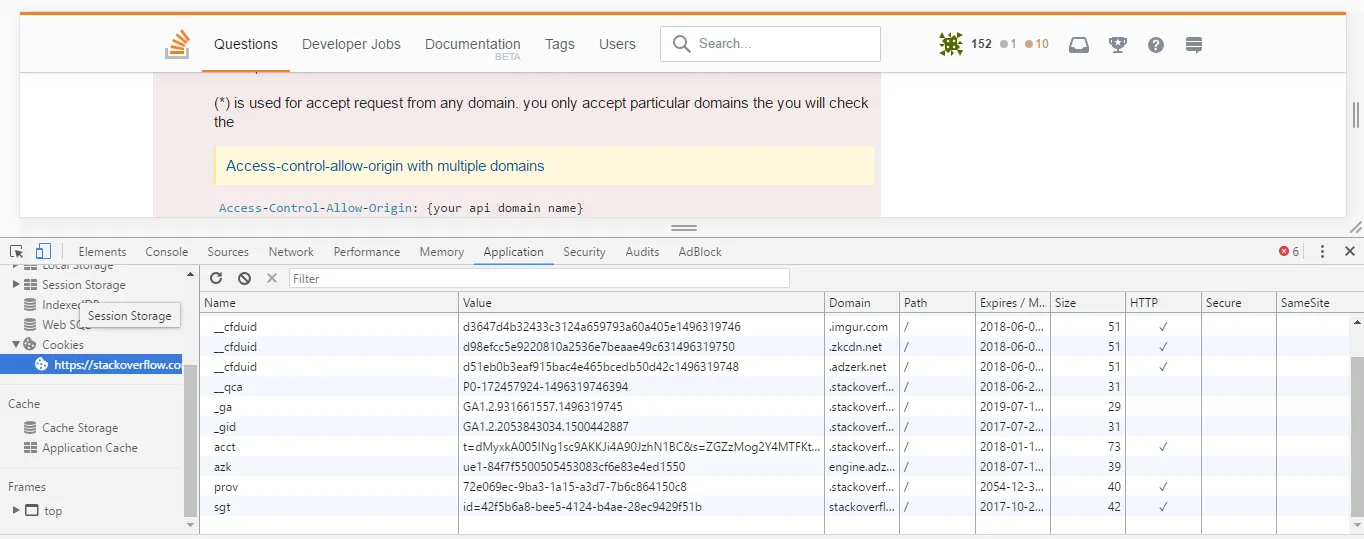Click the Stack Overflow logo icon
This screenshot has height=539, width=1364.
click(178, 45)
